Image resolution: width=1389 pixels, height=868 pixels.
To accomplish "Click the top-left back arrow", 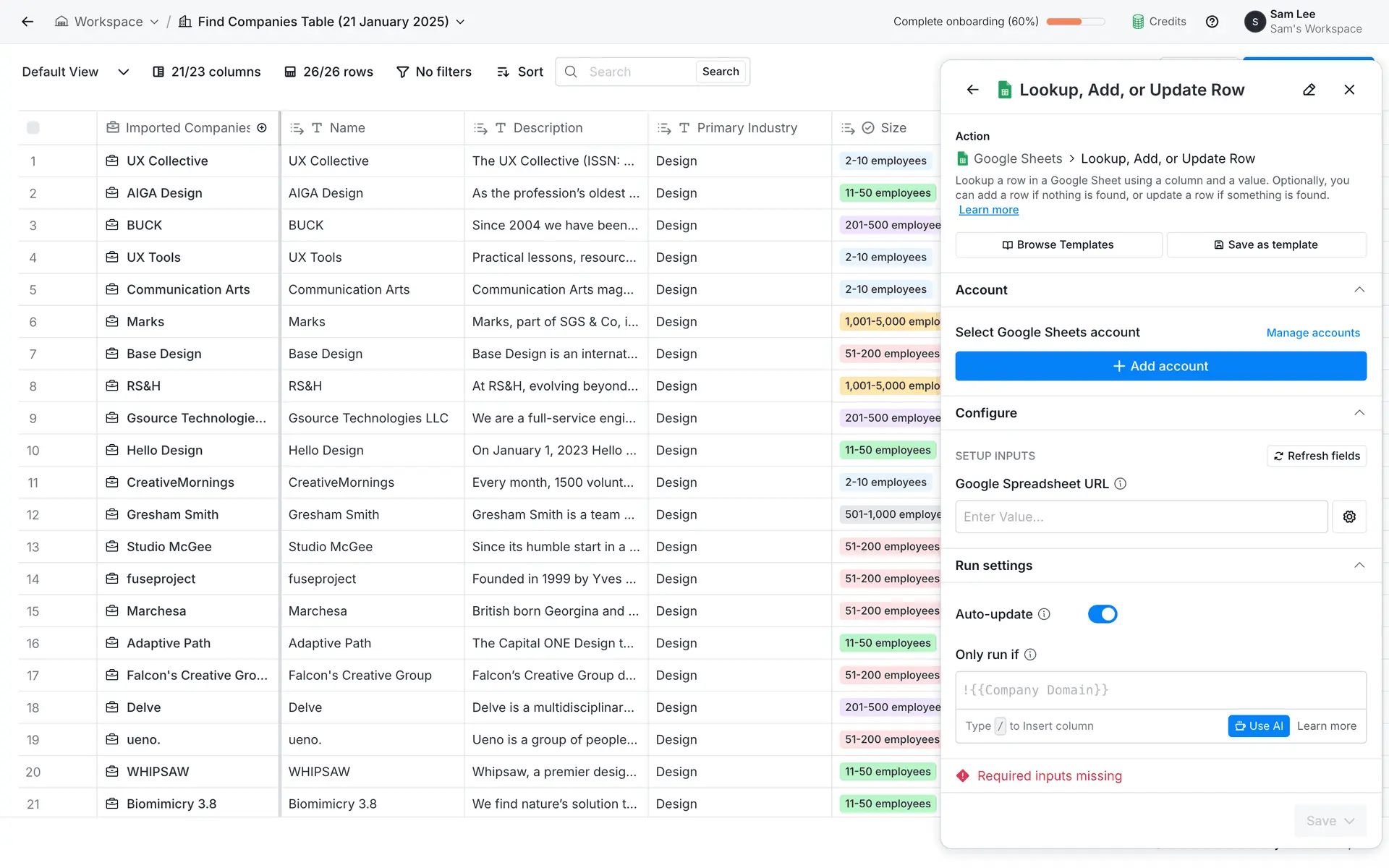I will click(27, 22).
